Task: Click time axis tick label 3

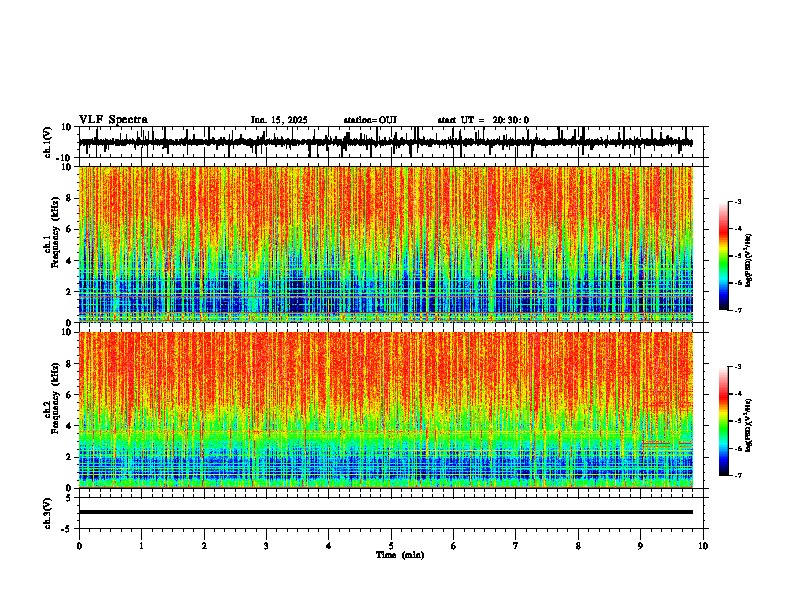Action: click(266, 546)
